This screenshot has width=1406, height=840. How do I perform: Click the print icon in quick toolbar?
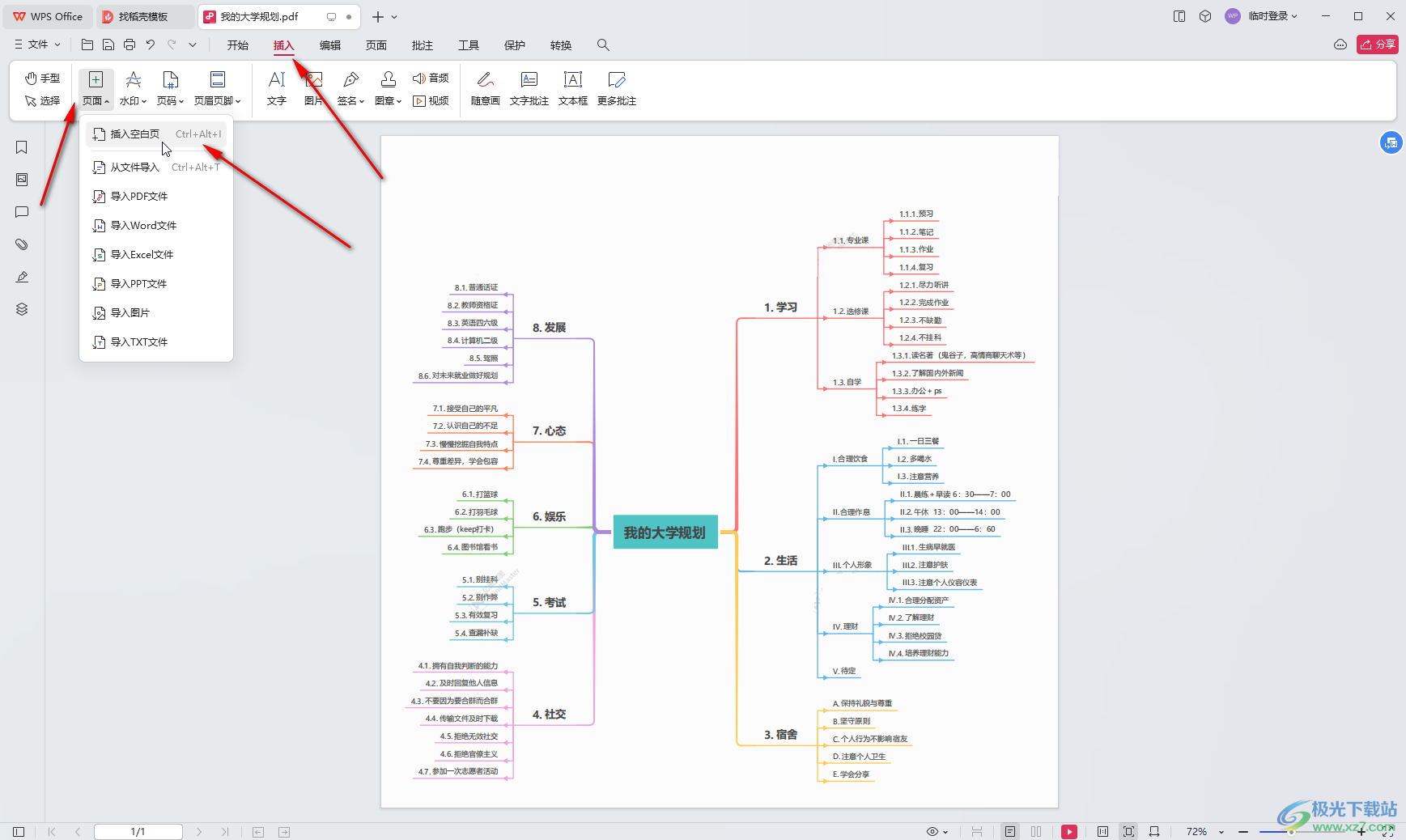click(x=130, y=45)
